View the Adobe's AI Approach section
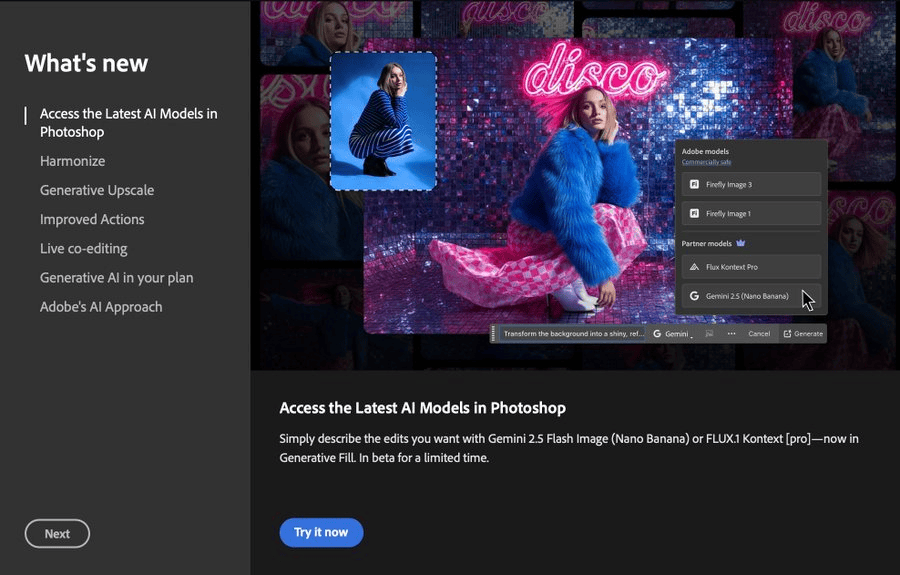Screen dimensions: 900x575 [101, 307]
